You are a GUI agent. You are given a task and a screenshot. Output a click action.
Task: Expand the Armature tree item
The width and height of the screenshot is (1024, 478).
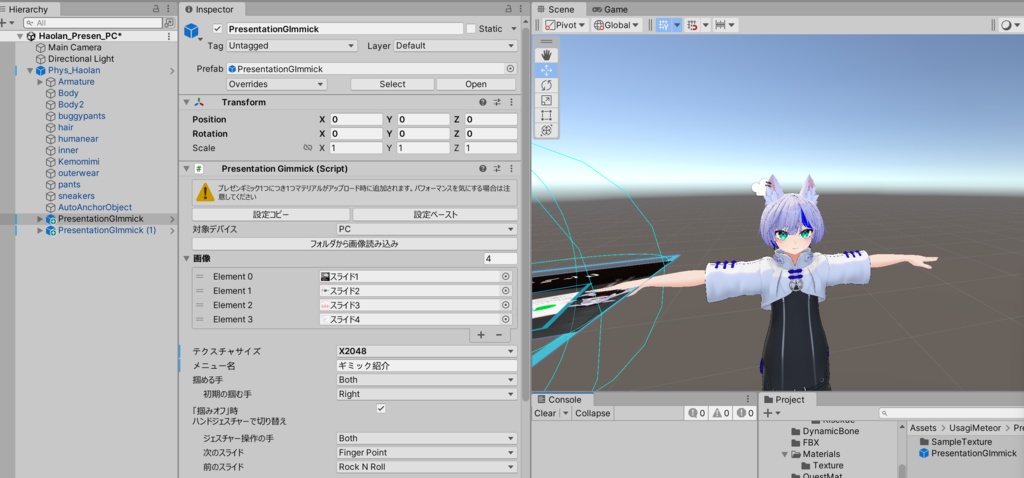pyautogui.click(x=40, y=82)
